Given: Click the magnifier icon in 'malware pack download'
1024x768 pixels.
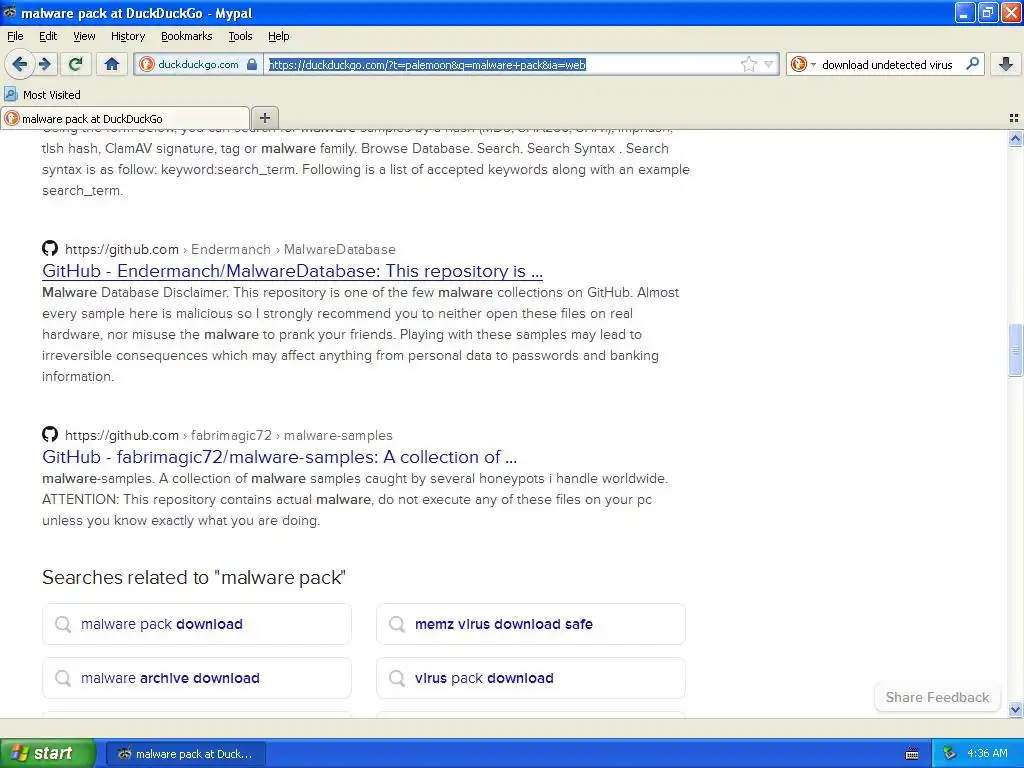Looking at the screenshot, I should click(x=63, y=624).
